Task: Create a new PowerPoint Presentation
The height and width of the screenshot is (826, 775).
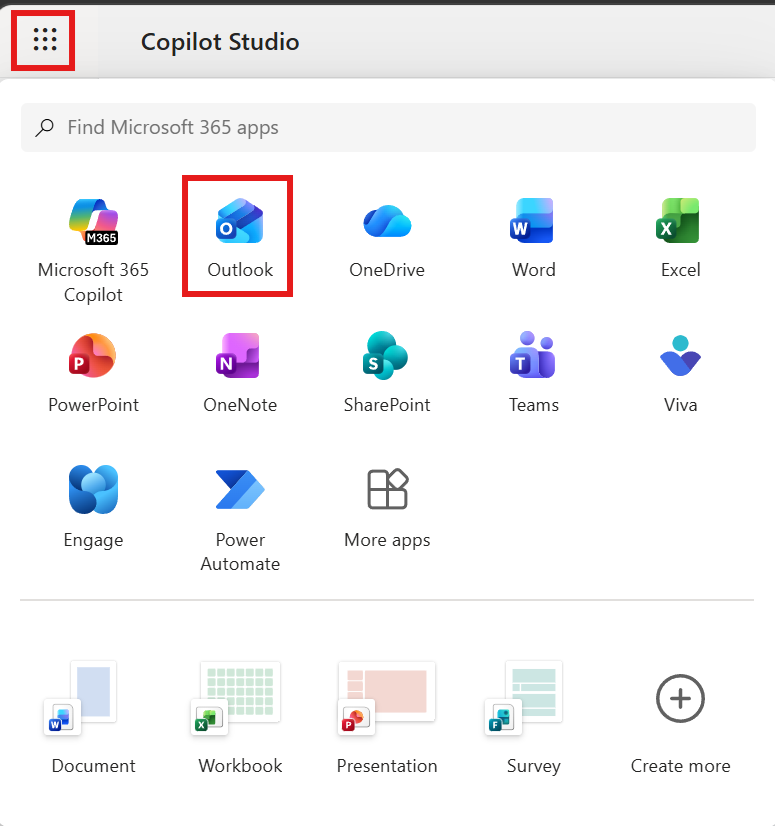Action: (x=387, y=717)
